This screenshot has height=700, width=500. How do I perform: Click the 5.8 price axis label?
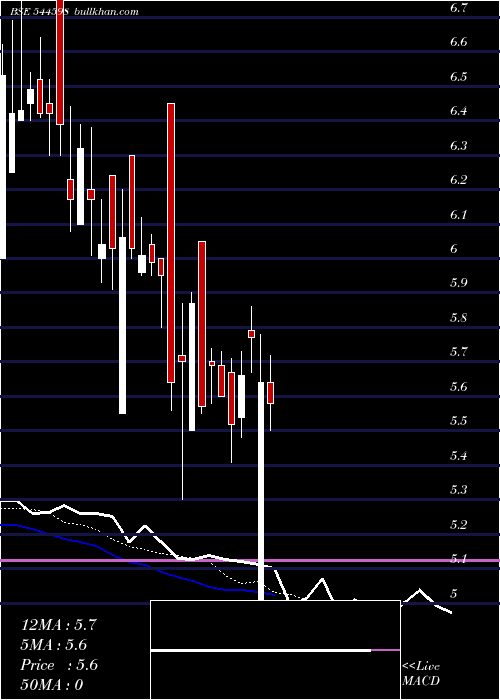click(458, 318)
